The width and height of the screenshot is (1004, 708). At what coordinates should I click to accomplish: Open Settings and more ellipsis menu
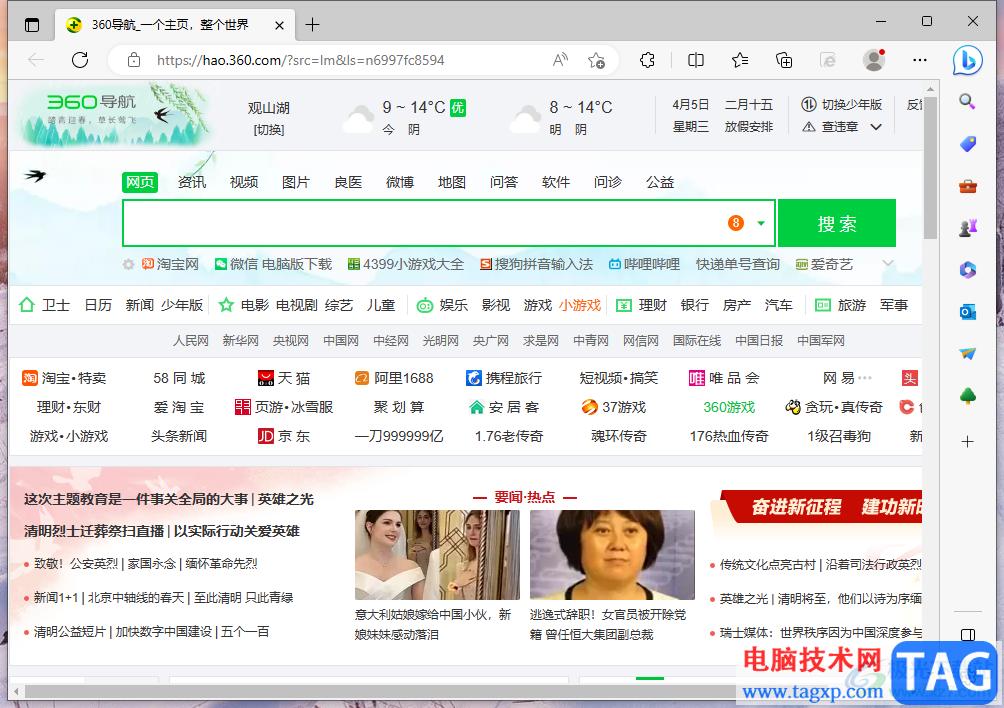click(919, 60)
